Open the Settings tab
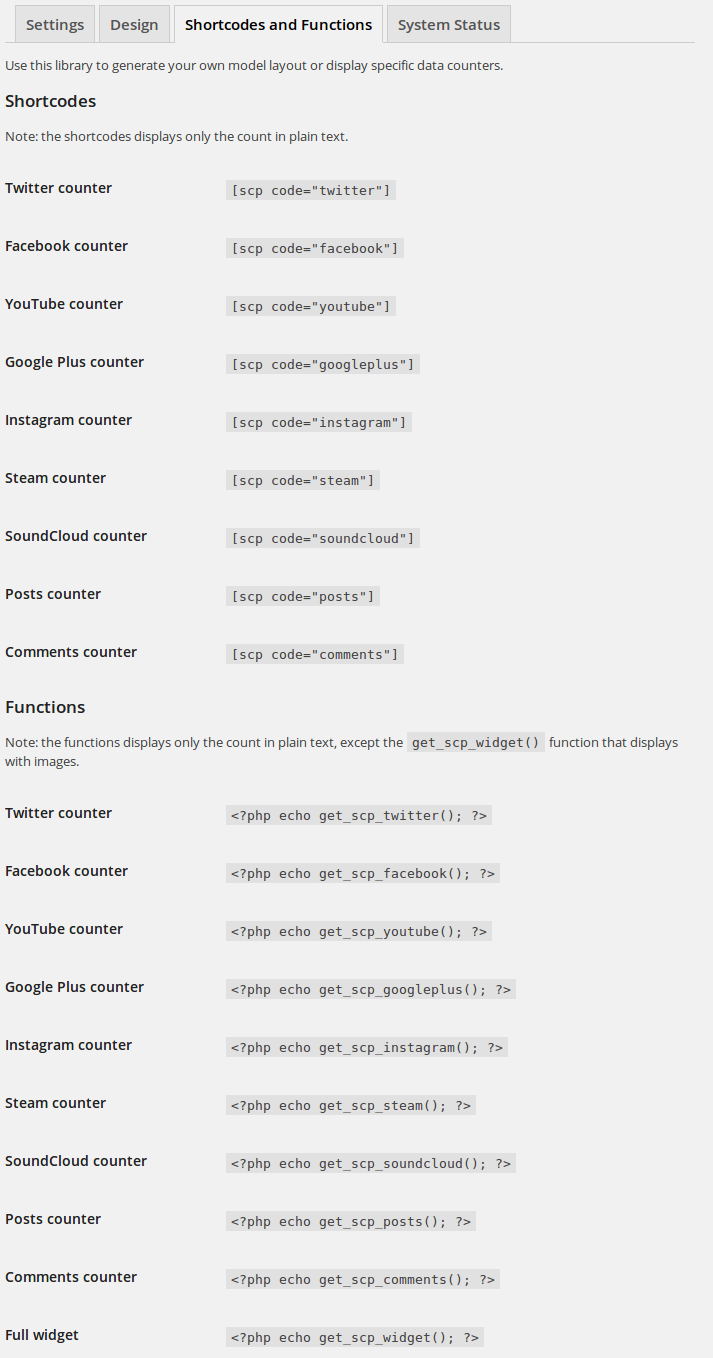The image size is (713, 1358). (55, 25)
